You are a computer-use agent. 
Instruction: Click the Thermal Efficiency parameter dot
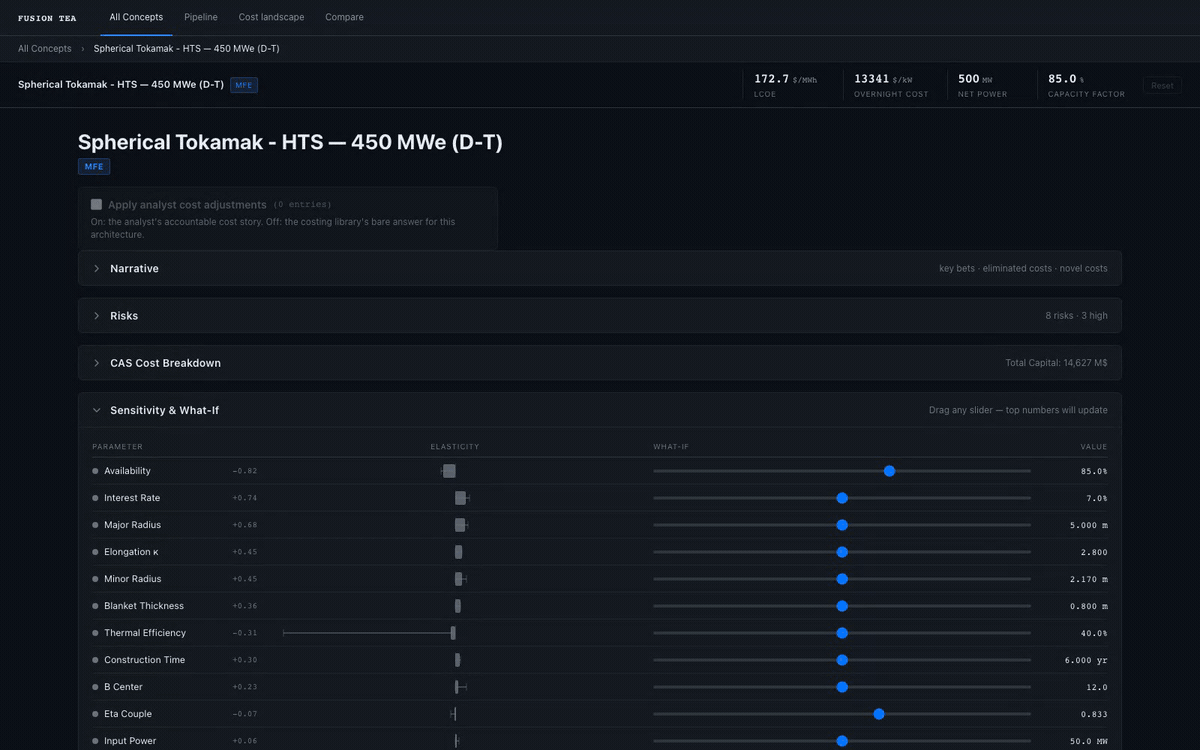(95, 633)
